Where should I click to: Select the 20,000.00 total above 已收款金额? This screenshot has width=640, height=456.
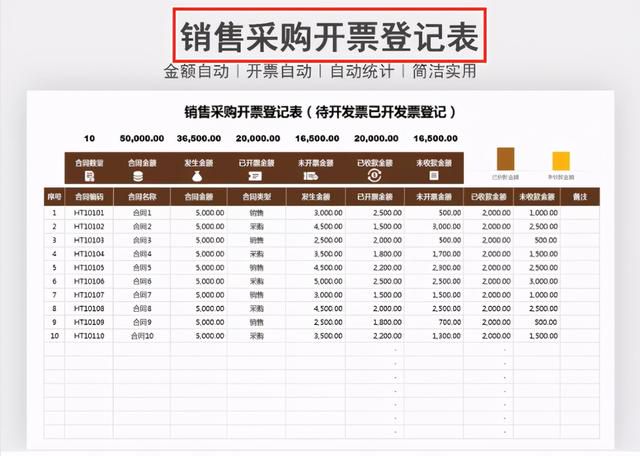click(376, 138)
